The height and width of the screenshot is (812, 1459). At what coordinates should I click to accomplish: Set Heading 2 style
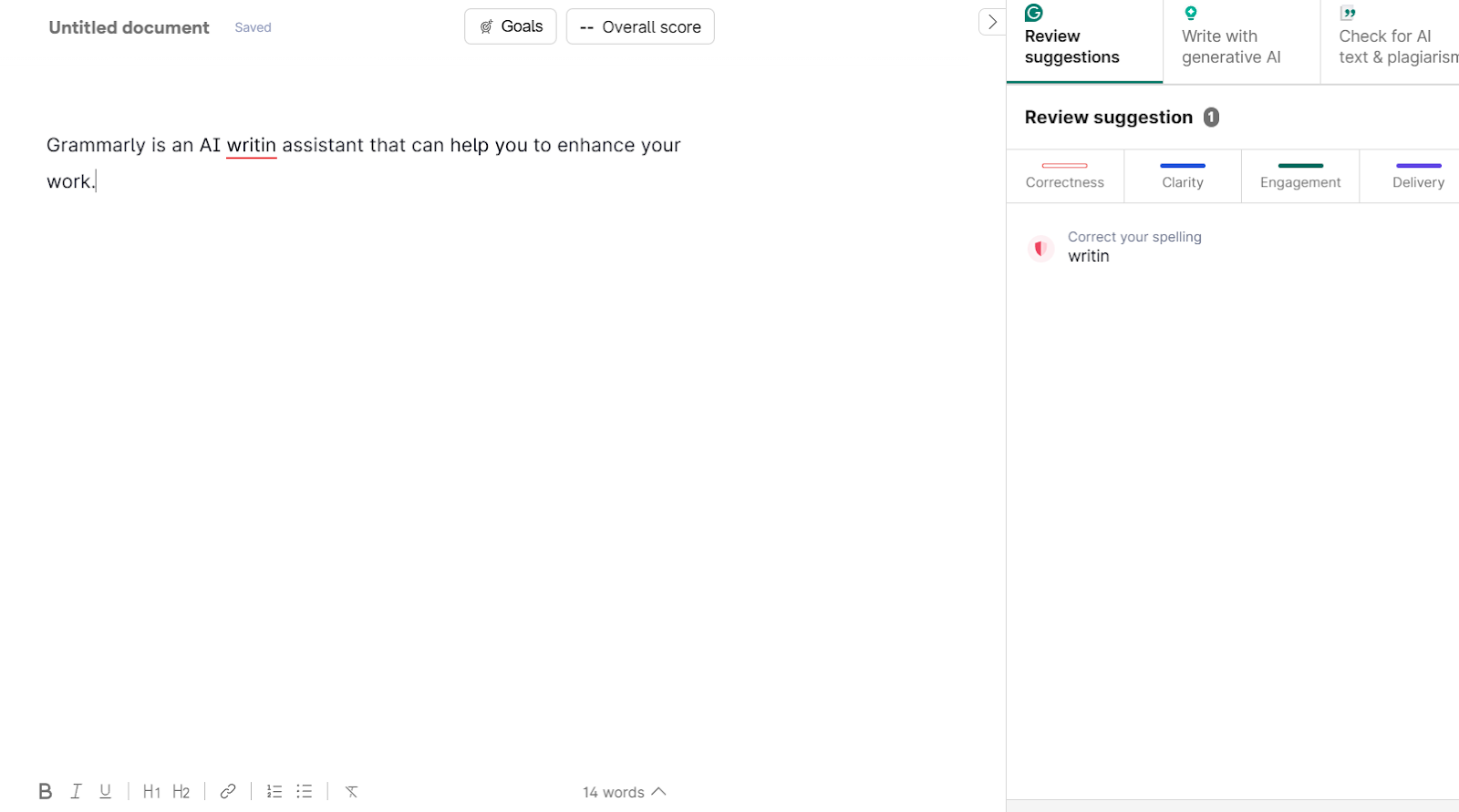pos(181,791)
